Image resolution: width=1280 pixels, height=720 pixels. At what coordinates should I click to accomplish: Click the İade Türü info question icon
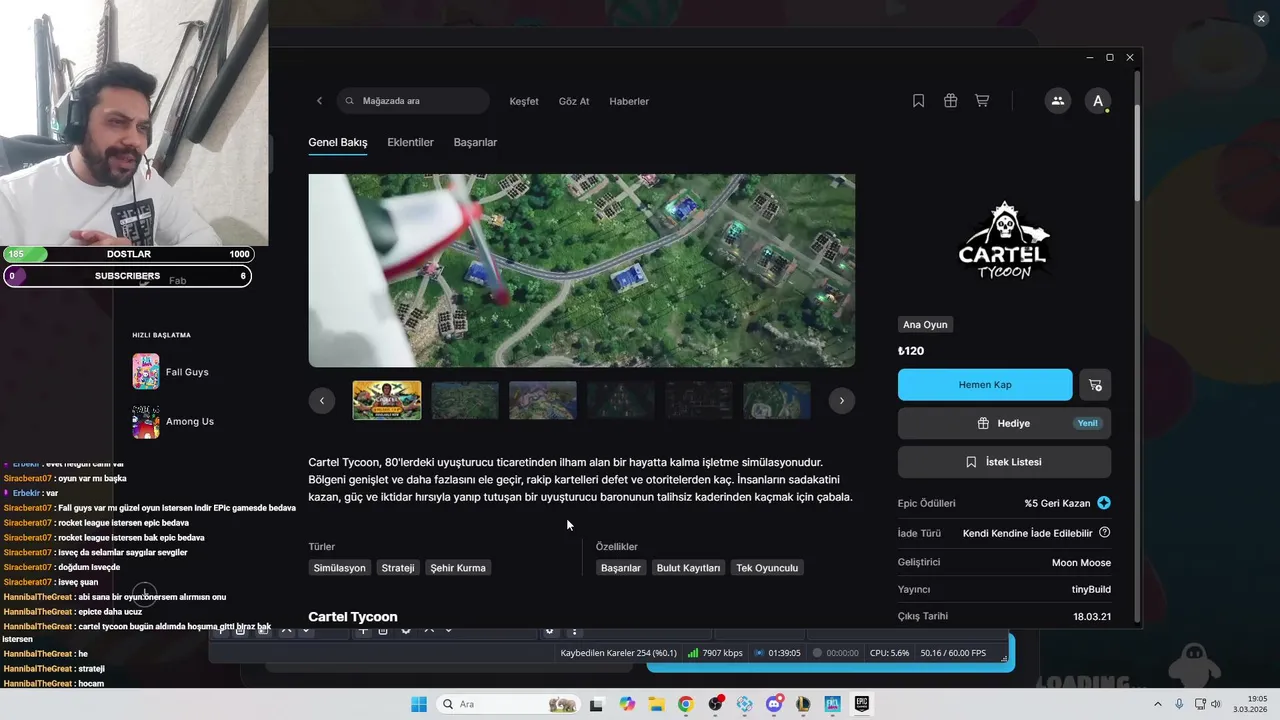(x=1105, y=533)
